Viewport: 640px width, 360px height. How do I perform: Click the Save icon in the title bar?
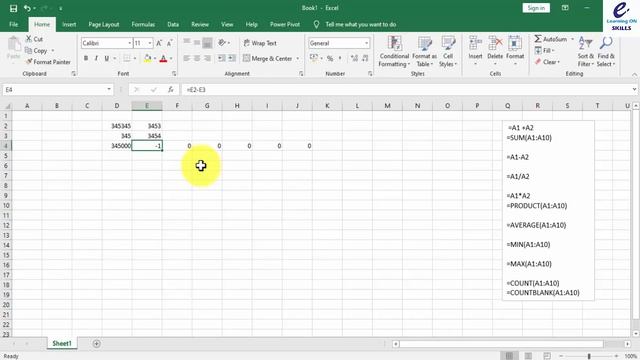13,8
